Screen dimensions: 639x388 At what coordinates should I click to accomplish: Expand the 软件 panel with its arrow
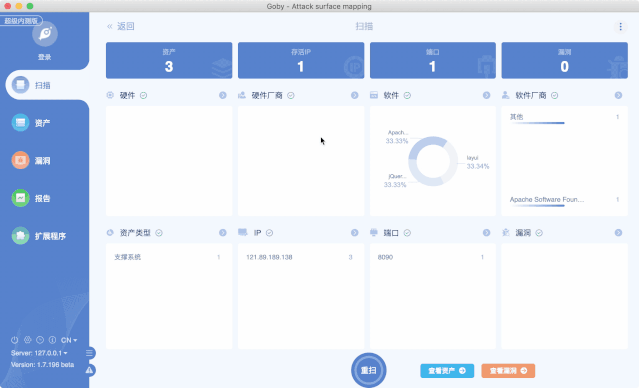487,95
